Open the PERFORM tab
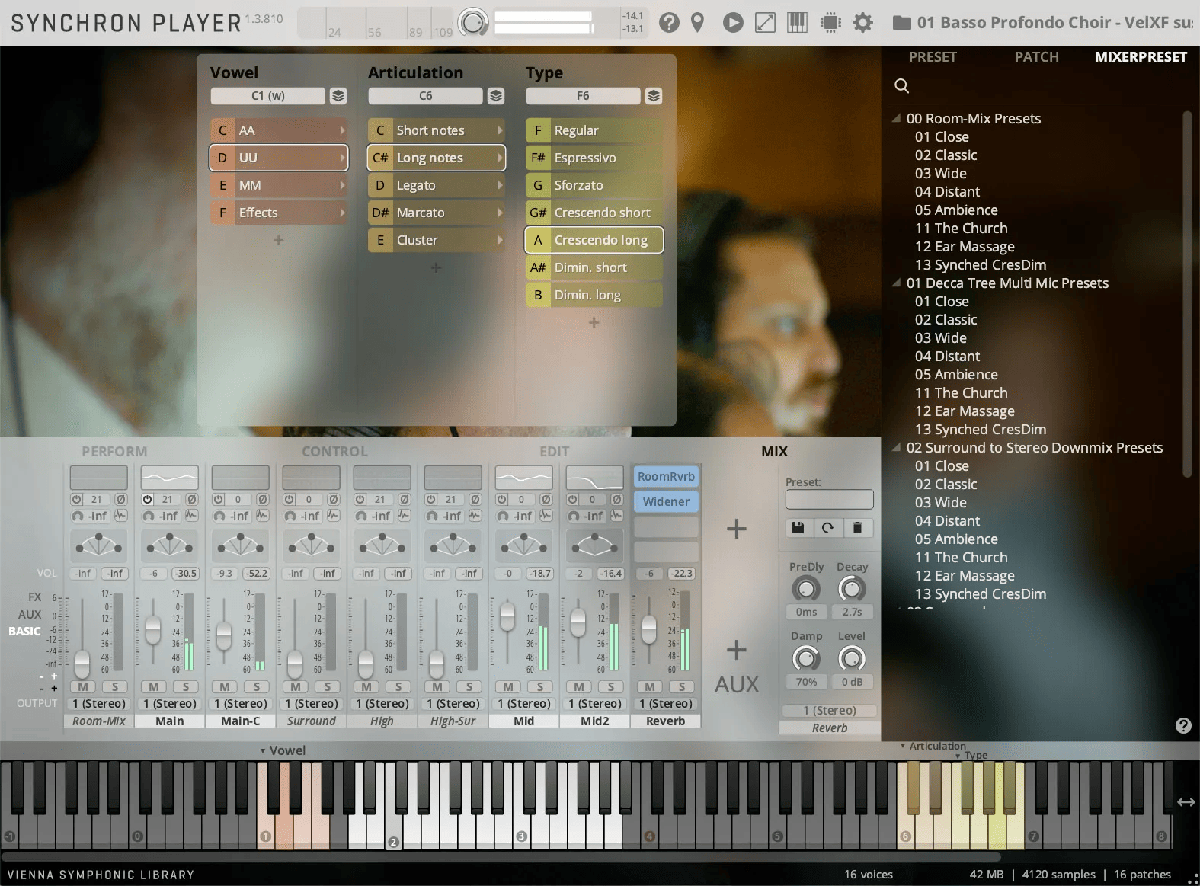This screenshot has width=1200, height=886. [114, 452]
